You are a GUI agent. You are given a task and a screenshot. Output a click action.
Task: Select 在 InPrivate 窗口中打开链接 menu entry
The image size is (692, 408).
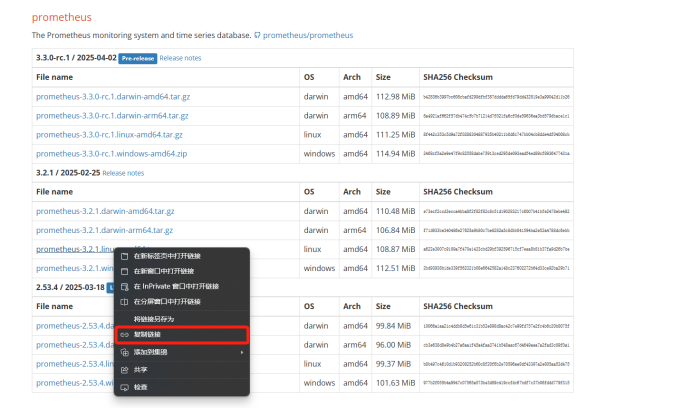point(182,286)
